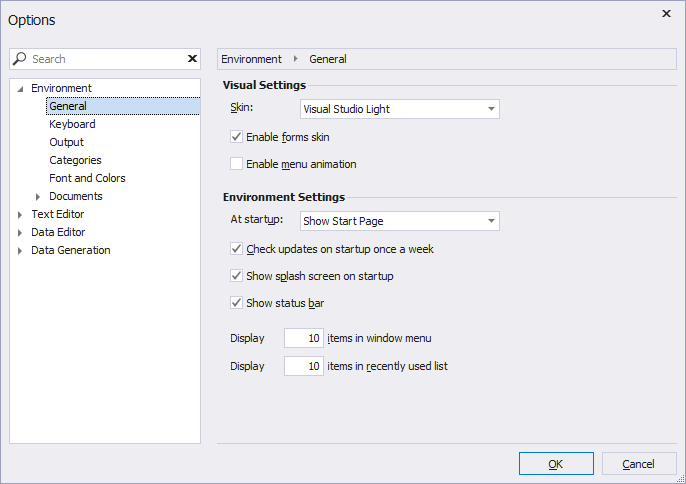Select the Data Editor tree item

click(x=58, y=232)
